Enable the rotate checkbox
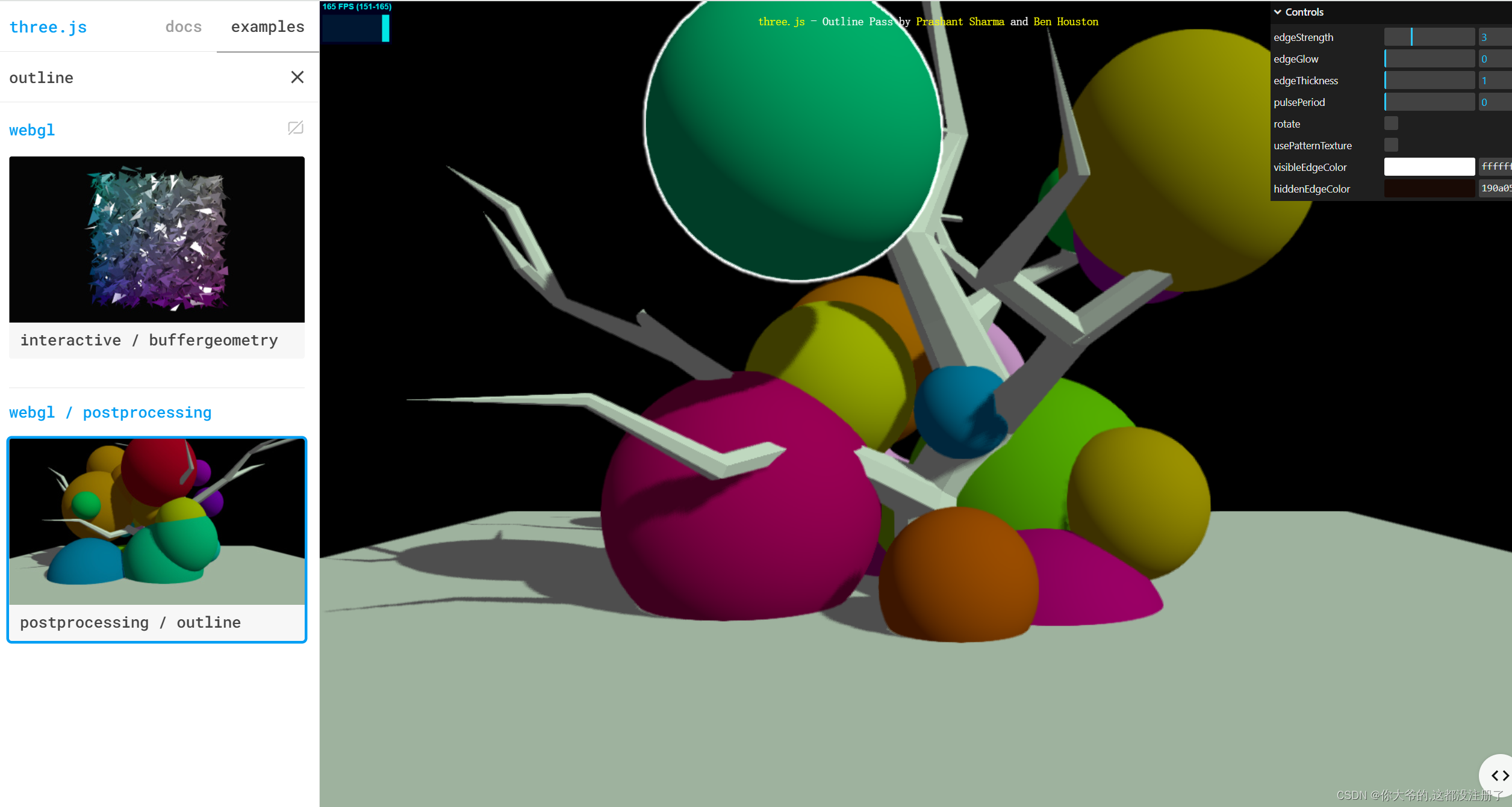This screenshot has width=1512, height=807. click(x=1391, y=123)
